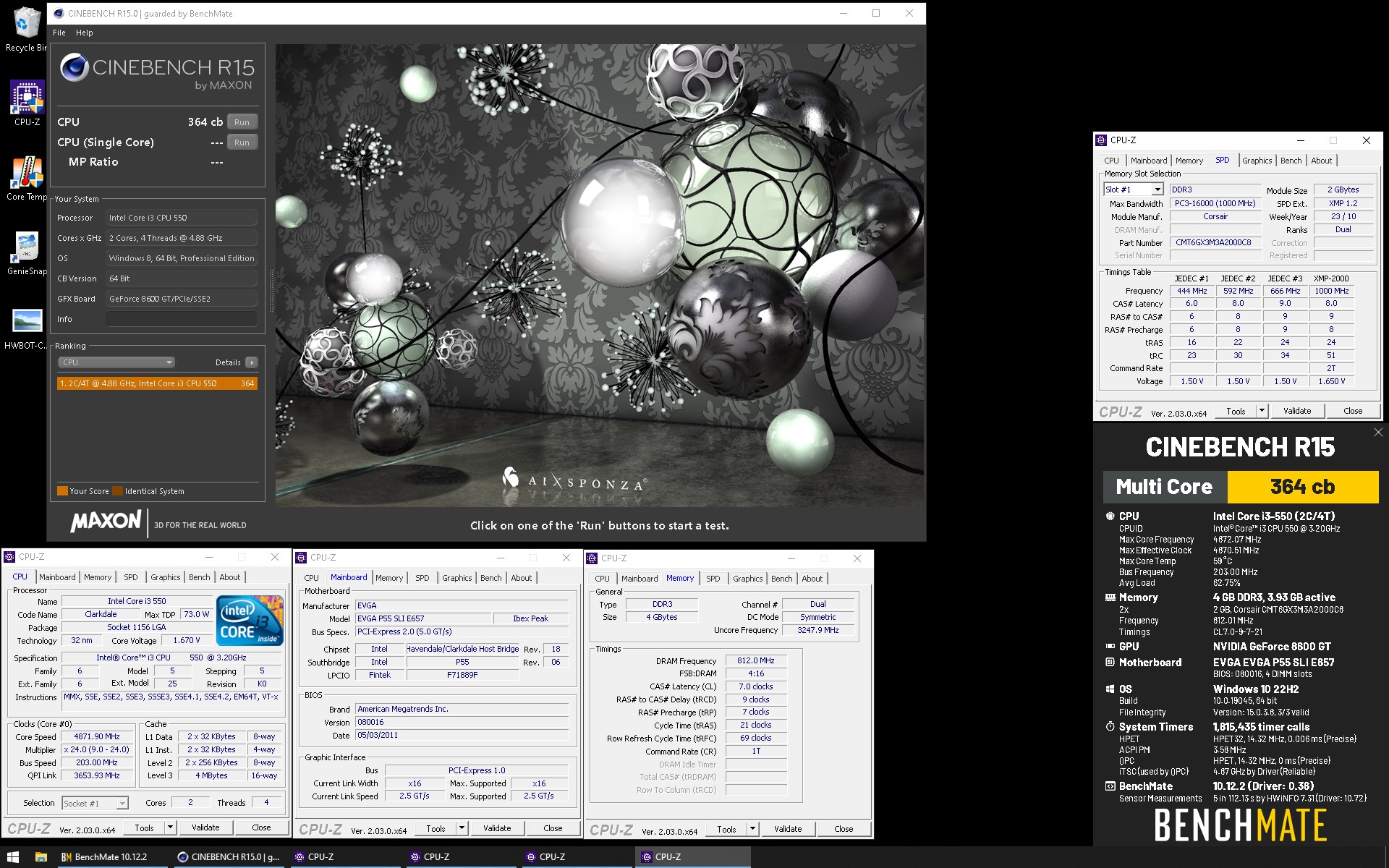Open About tab in SPD CPU-Z window
The height and width of the screenshot is (868, 1389).
1322,161
